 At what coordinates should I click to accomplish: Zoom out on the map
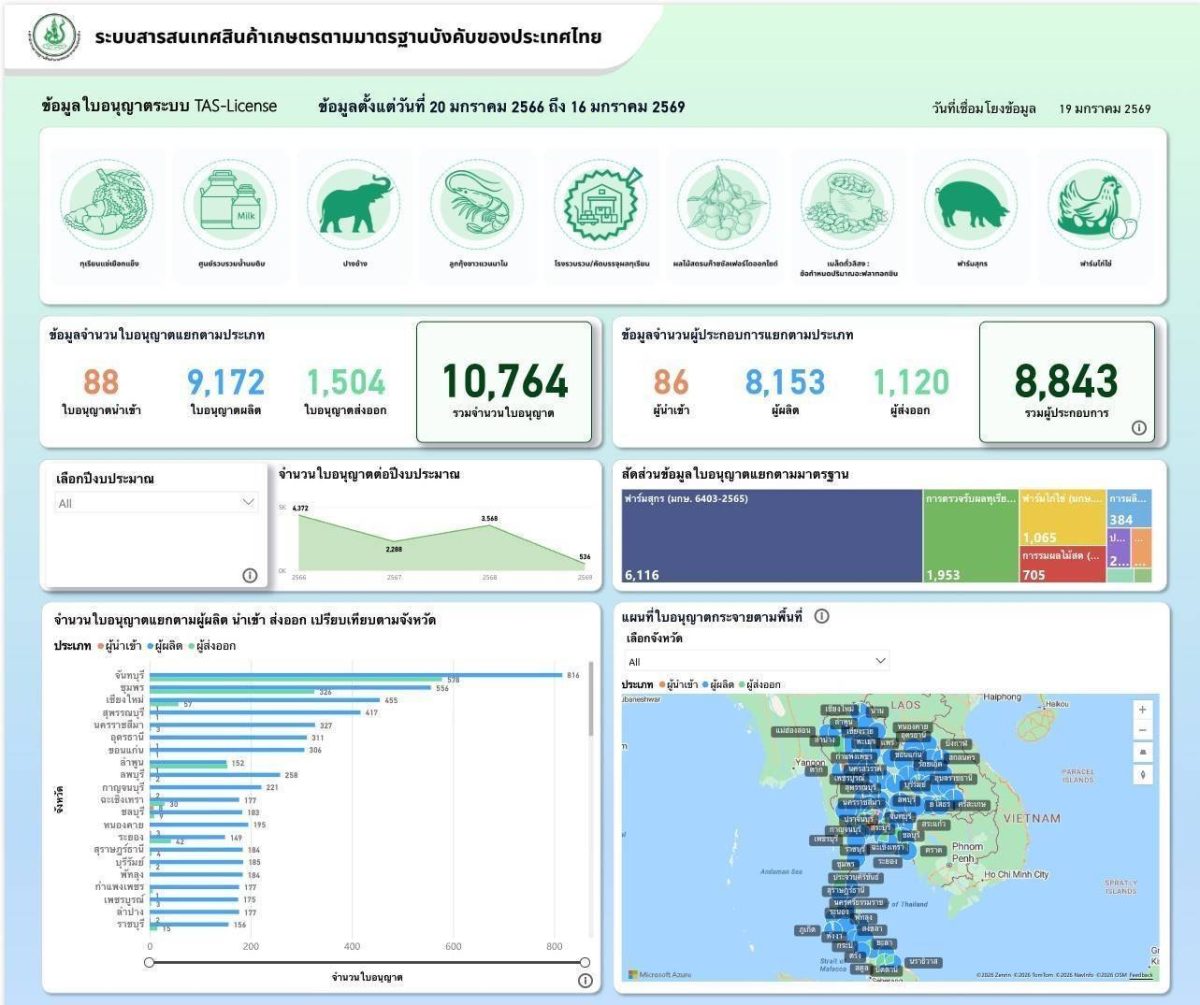pyautogui.click(x=1143, y=731)
